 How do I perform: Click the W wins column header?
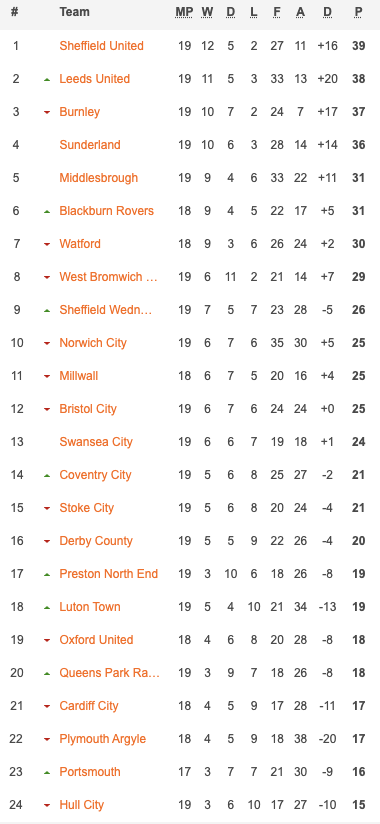point(208,12)
